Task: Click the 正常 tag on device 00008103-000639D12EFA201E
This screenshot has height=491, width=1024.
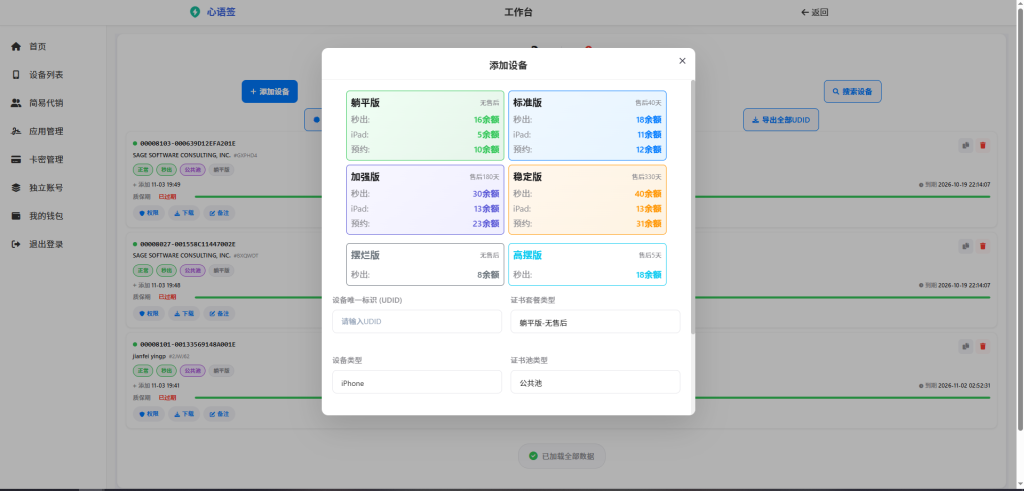Action: (x=143, y=170)
